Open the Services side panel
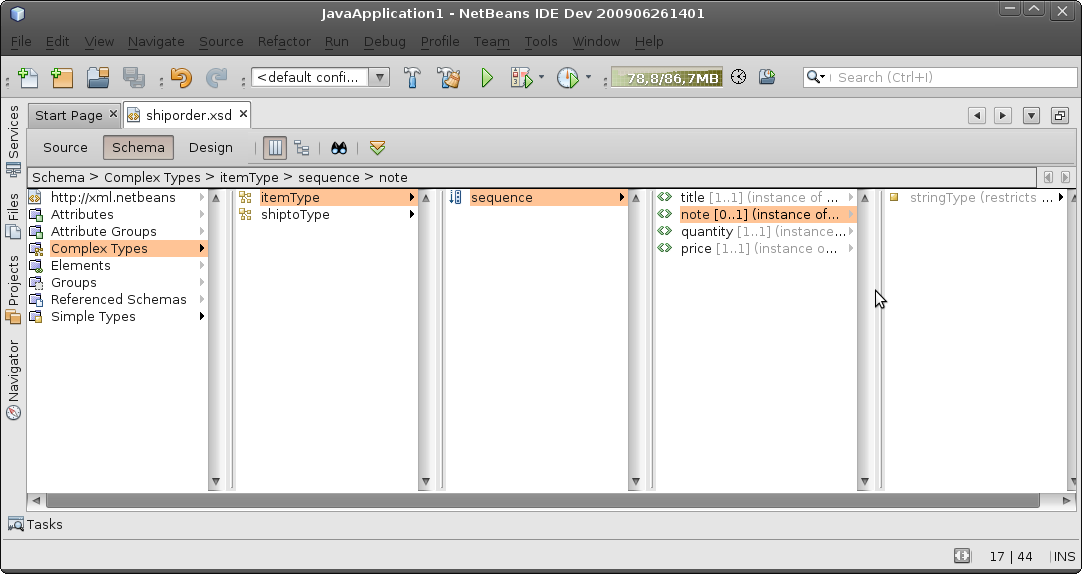The width and height of the screenshot is (1082, 574). 13,141
